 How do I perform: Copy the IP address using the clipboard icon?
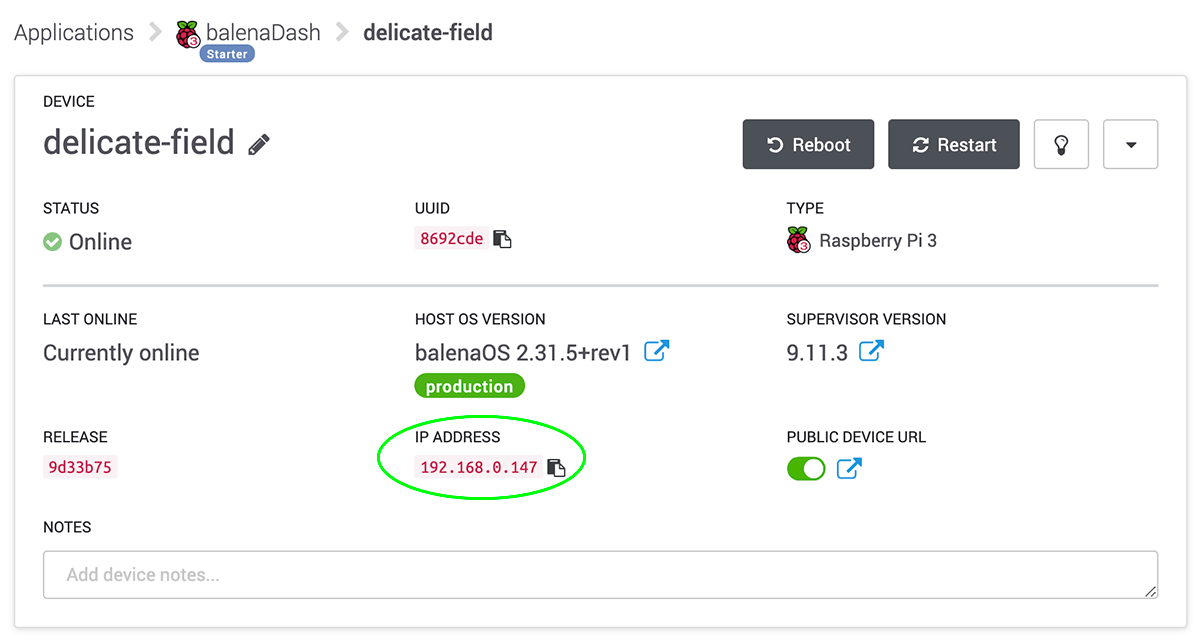coord(556,467)
